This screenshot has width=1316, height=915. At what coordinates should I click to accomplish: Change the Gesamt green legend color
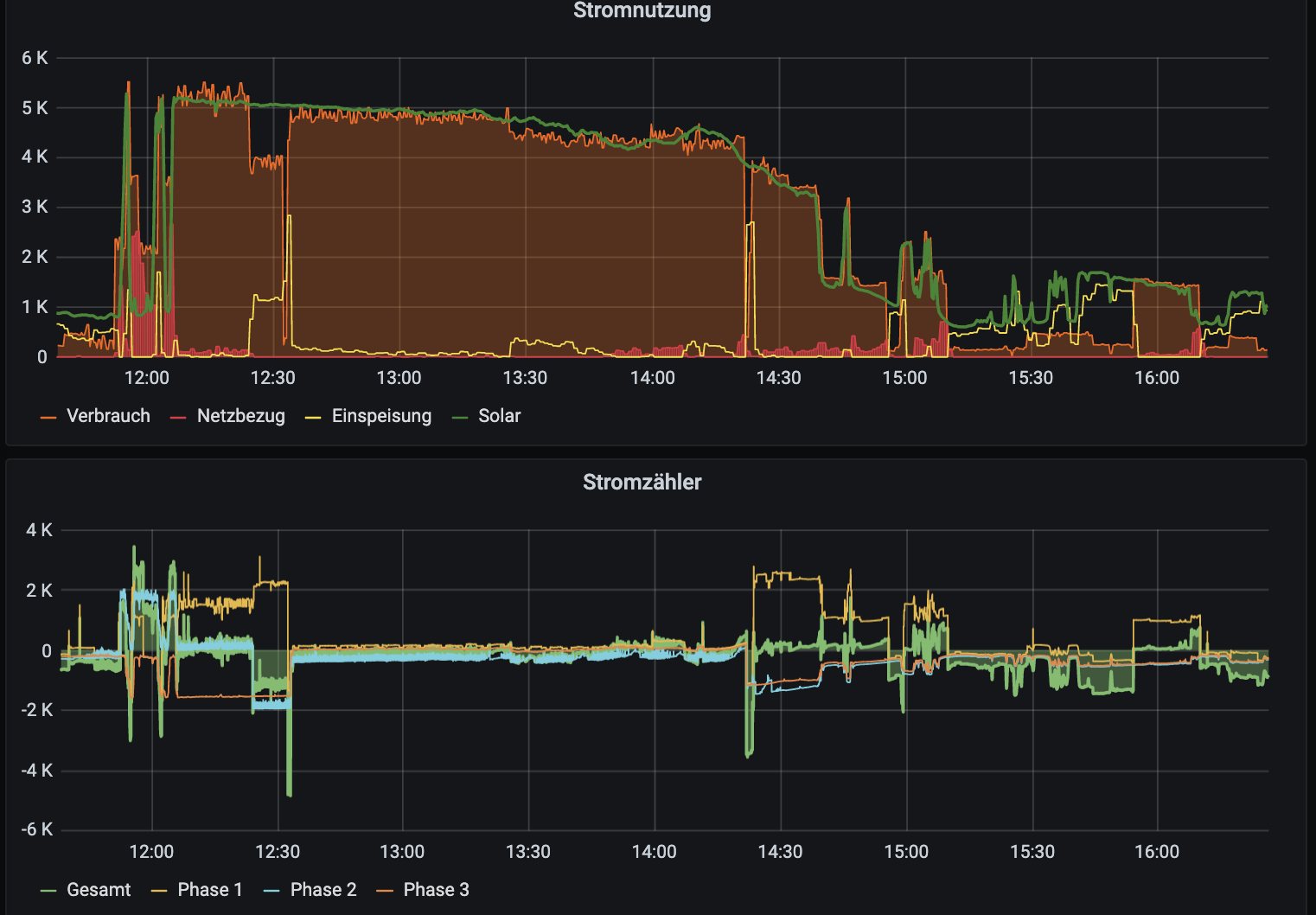coord(48,891)
